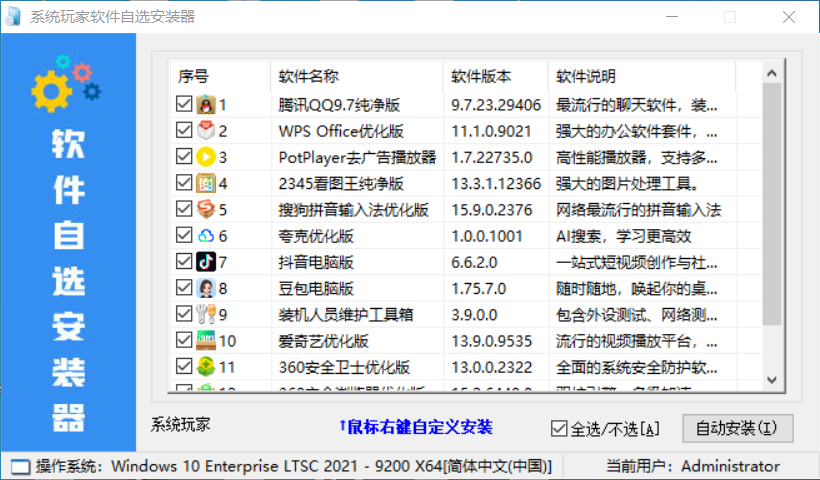
Task: Click the Tencent QQ penguin icon
Action: (206, 104)
